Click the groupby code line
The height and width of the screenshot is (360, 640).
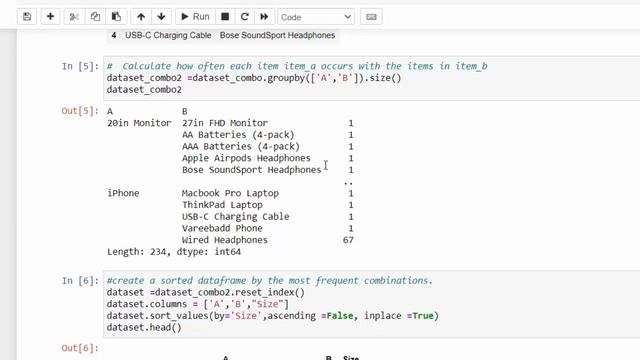tap(254, 78)
